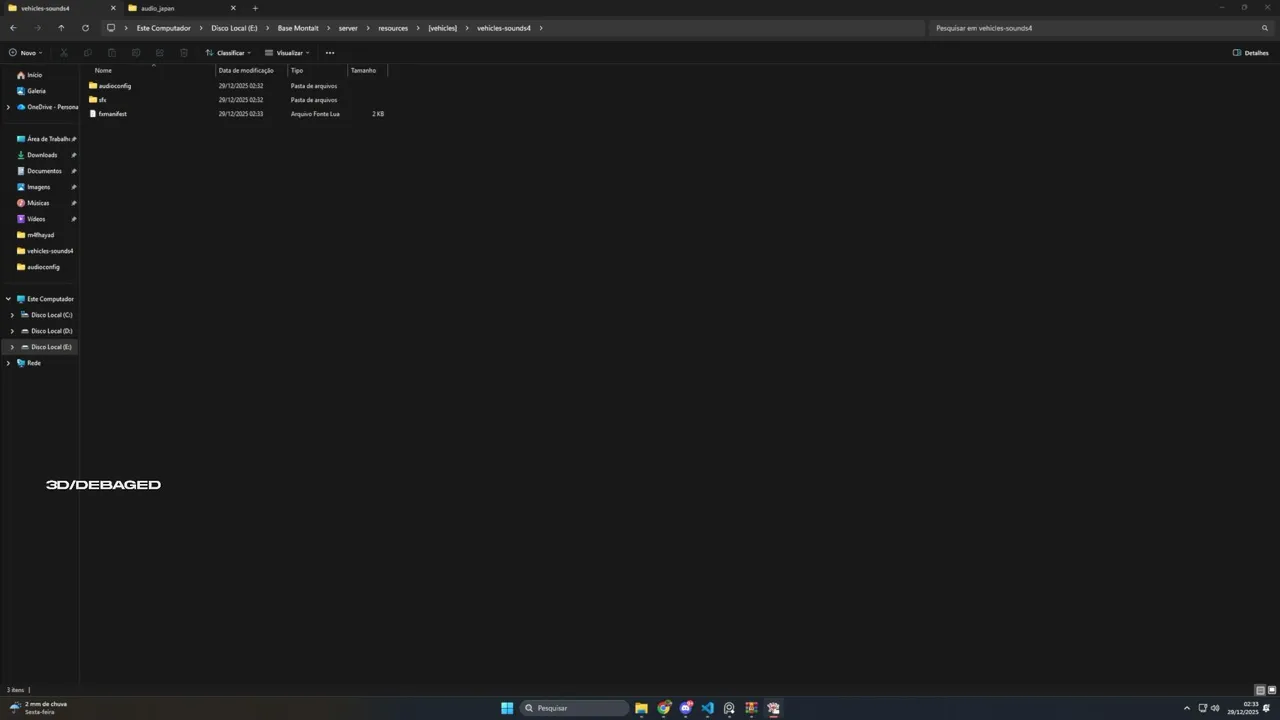Go to server folder in breadcrumb
The height and width of the screenshot is (720, 1280).
pyautogui.click(x=348, y=28)
